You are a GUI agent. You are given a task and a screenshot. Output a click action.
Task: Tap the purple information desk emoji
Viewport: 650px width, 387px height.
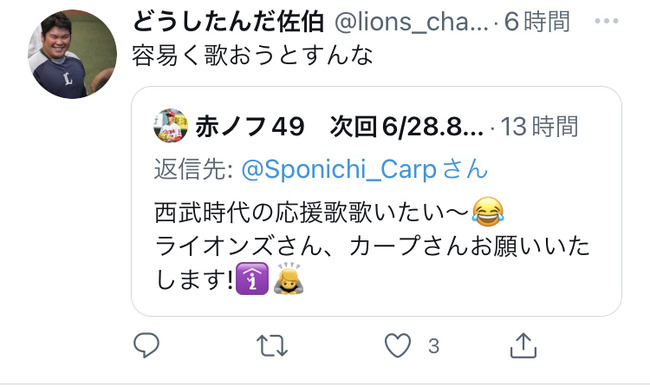(x=252, y=279)
